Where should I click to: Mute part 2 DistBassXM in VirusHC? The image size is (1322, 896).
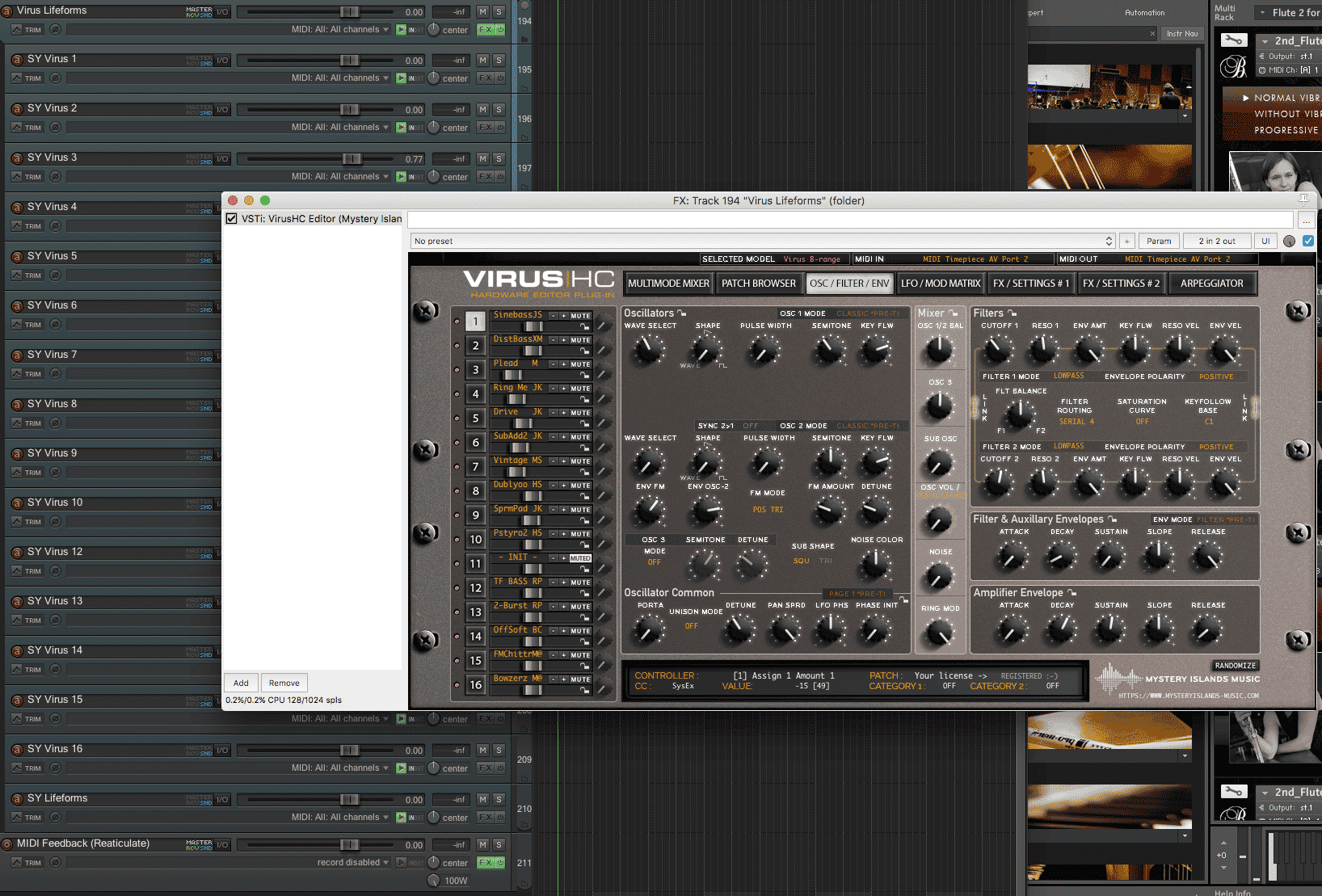pos(580,340)
